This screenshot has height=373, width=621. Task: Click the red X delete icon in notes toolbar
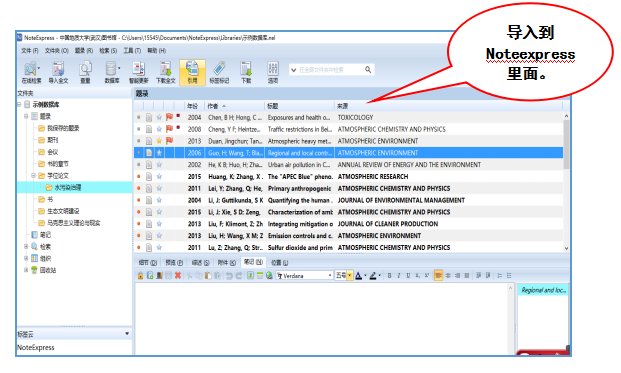click(178, 276)
